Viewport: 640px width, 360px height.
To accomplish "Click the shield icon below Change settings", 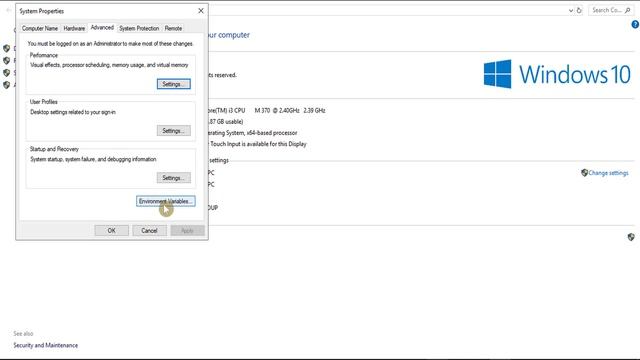I will click(x=631, y=237).
